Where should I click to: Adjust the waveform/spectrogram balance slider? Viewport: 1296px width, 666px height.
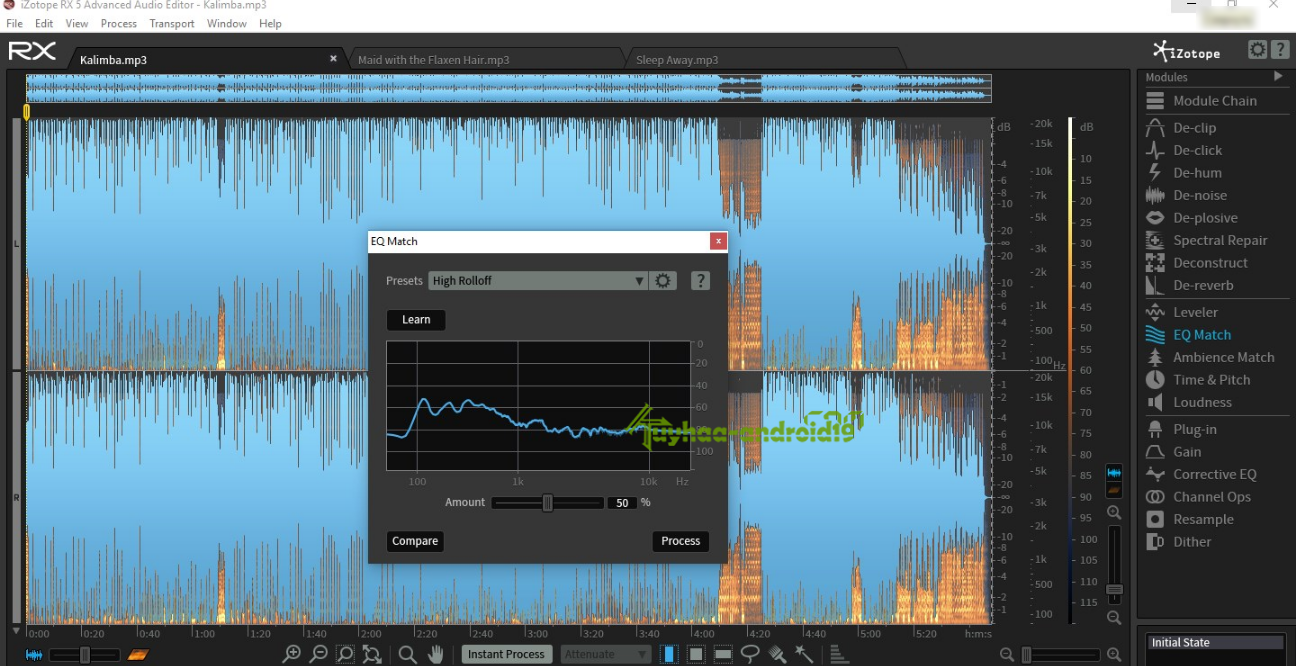(x=85, y=655)
